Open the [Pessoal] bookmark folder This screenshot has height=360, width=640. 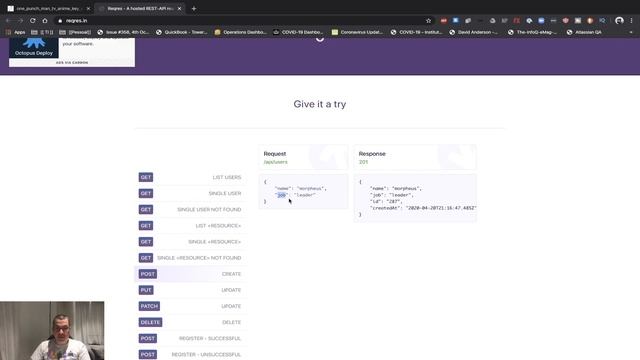(x=75, y=32)
